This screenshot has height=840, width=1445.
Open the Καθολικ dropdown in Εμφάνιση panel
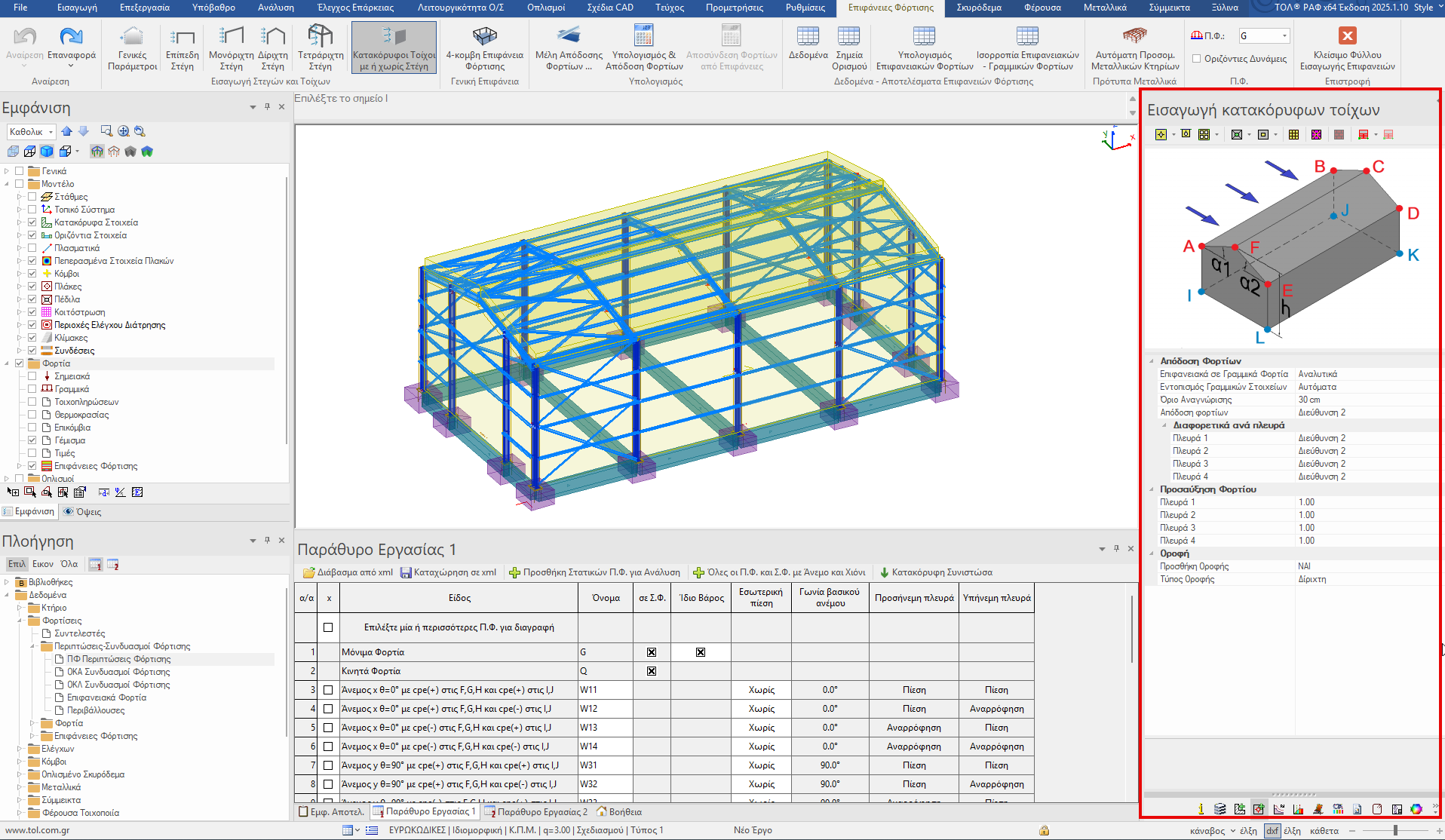click(51, 132)
